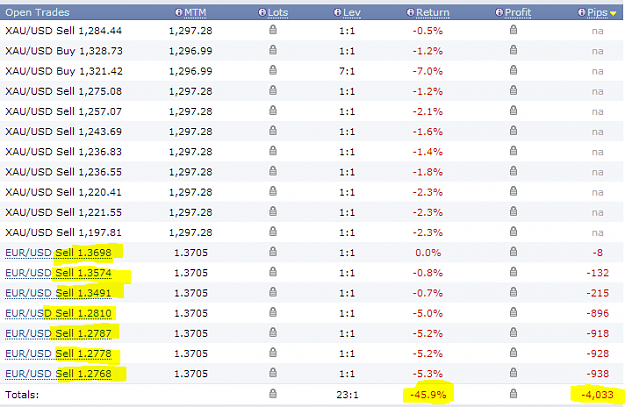Click the -7.0% return value
Screen dimensions: 625x407
click(428, 71)
